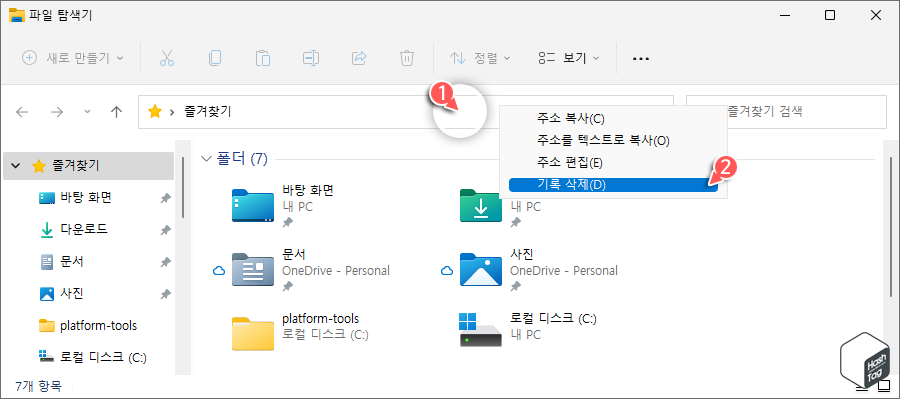The image size is (900, 399).
Task: Select the 사진 folder icon in main pane
Action: pos(481,269)
